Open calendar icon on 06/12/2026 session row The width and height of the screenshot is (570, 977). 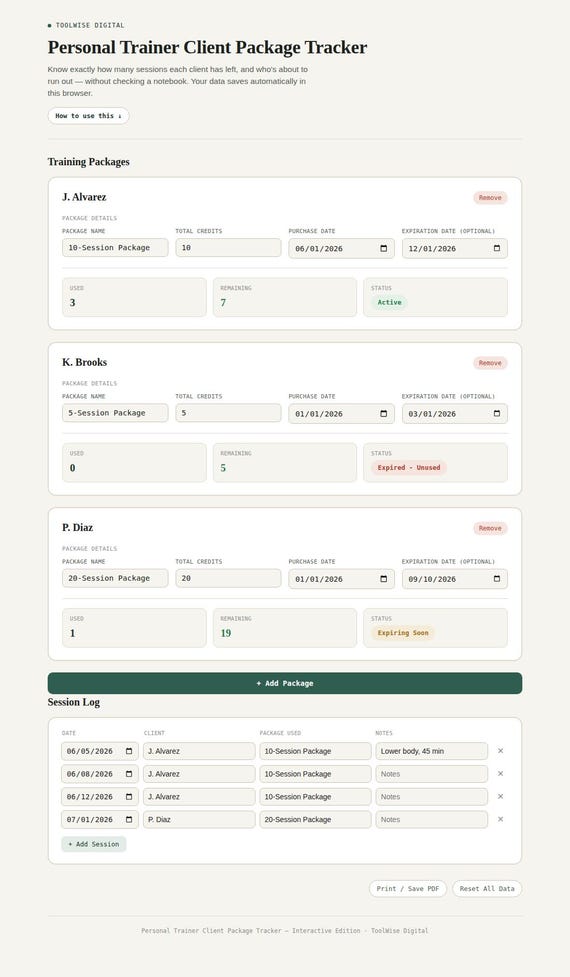tap(129, 797)
